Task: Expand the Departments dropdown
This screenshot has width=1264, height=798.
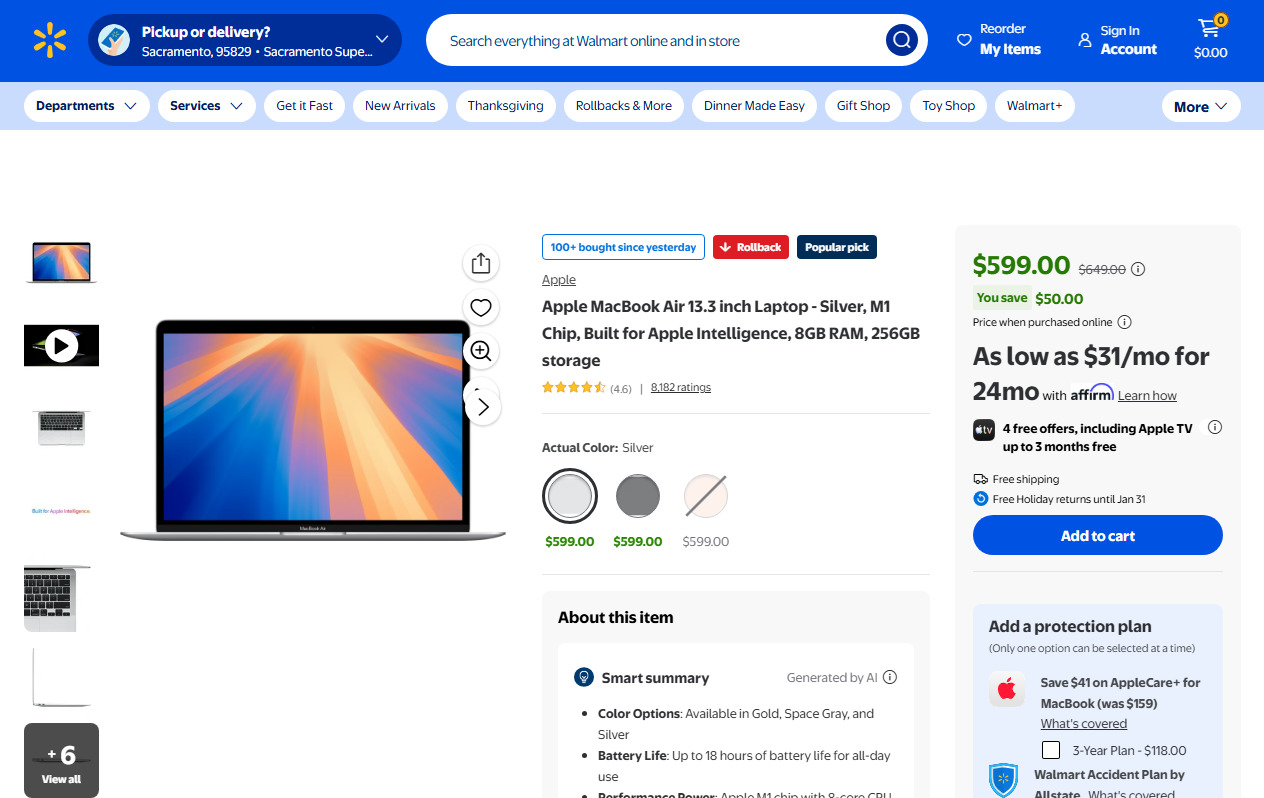Action: [x=86, y=106]
